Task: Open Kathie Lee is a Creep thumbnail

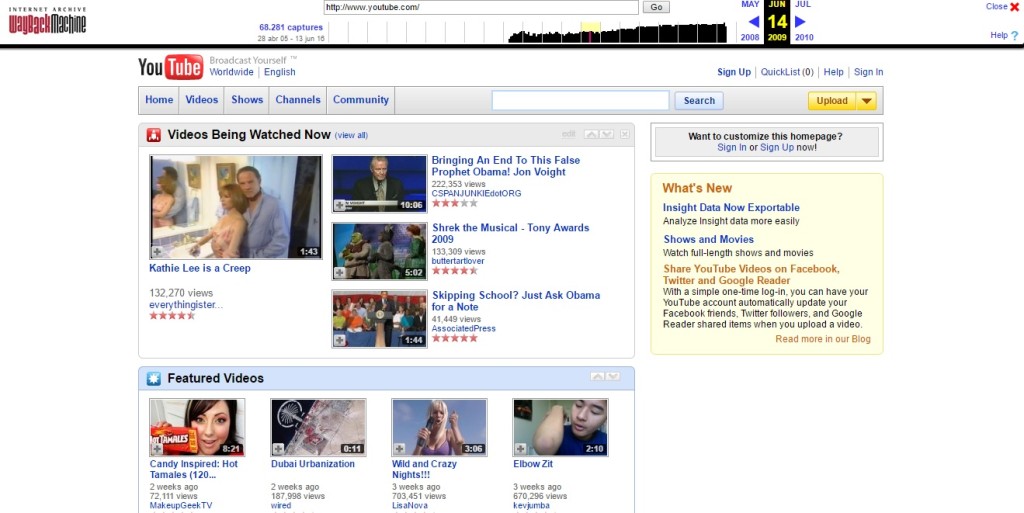Action: [x=236, y=207]
